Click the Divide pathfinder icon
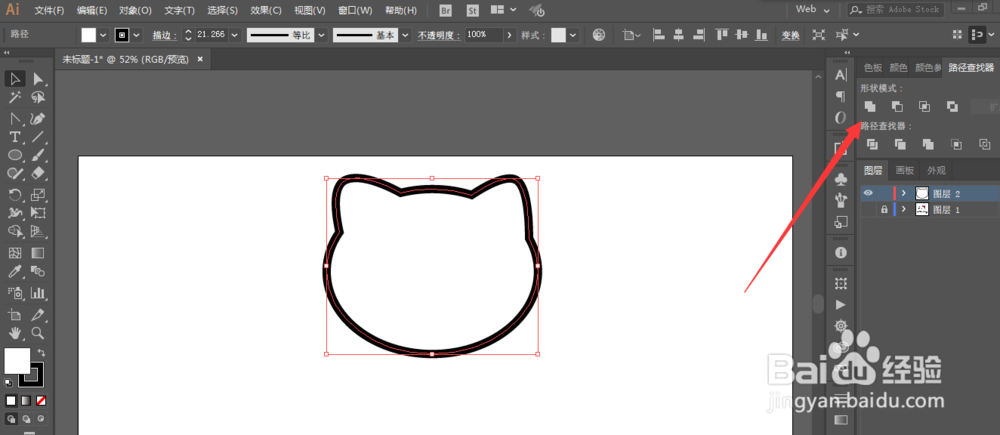This screenshot has width=1000, height=435. [x=872, y=145]
